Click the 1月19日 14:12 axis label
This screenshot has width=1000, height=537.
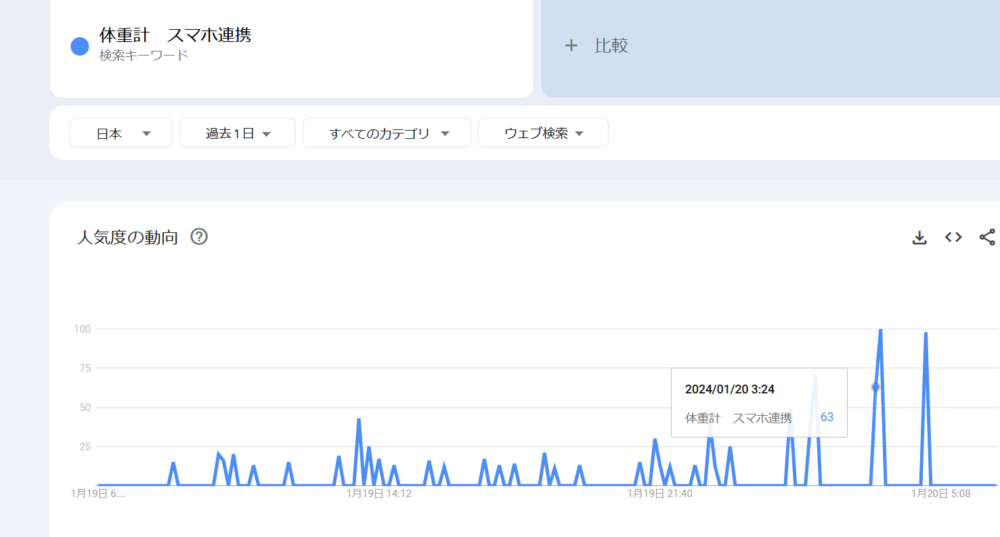(x=379, y=493)
